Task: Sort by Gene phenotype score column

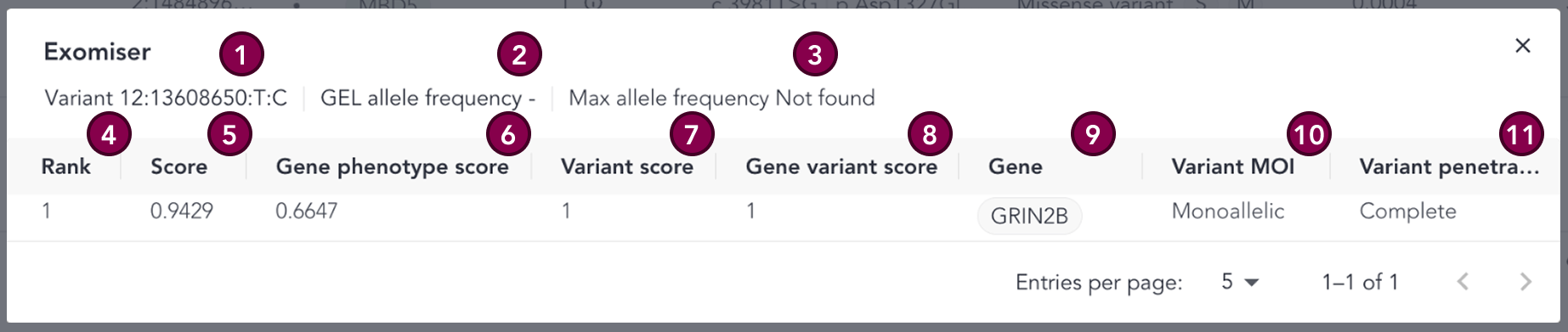Action: coord(392,166)
